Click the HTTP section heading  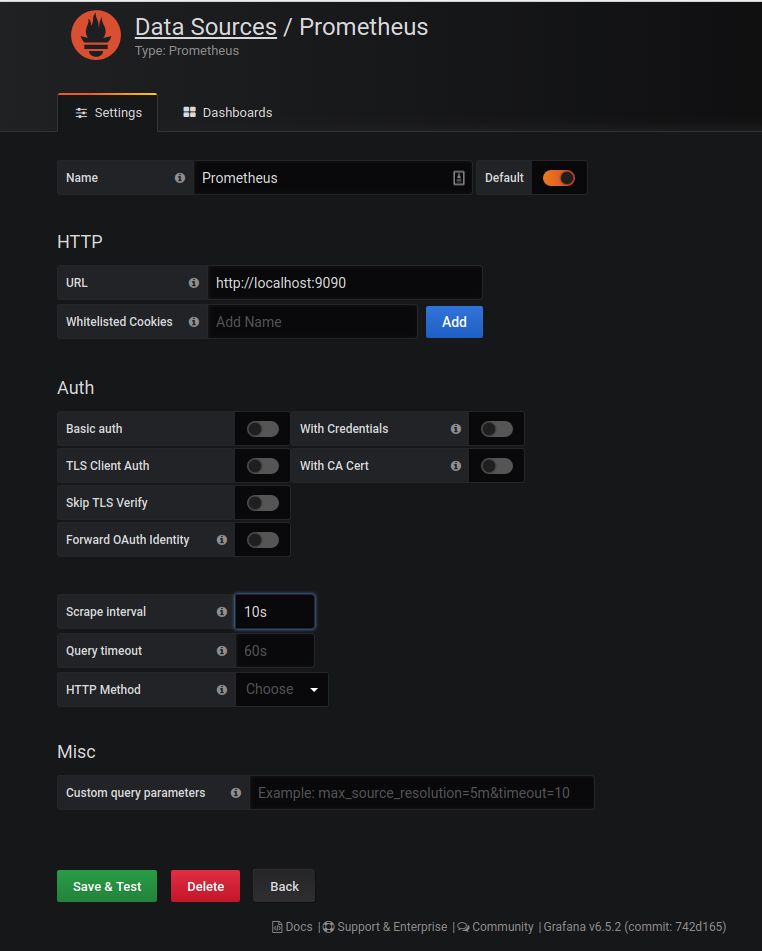click(x=79, y=242)
